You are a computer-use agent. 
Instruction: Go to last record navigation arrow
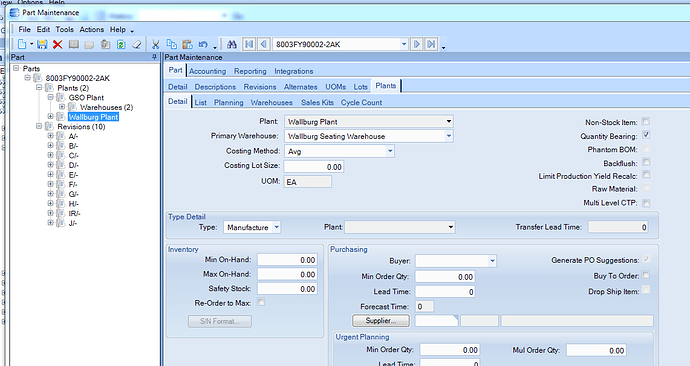click(x=431, y=44)
